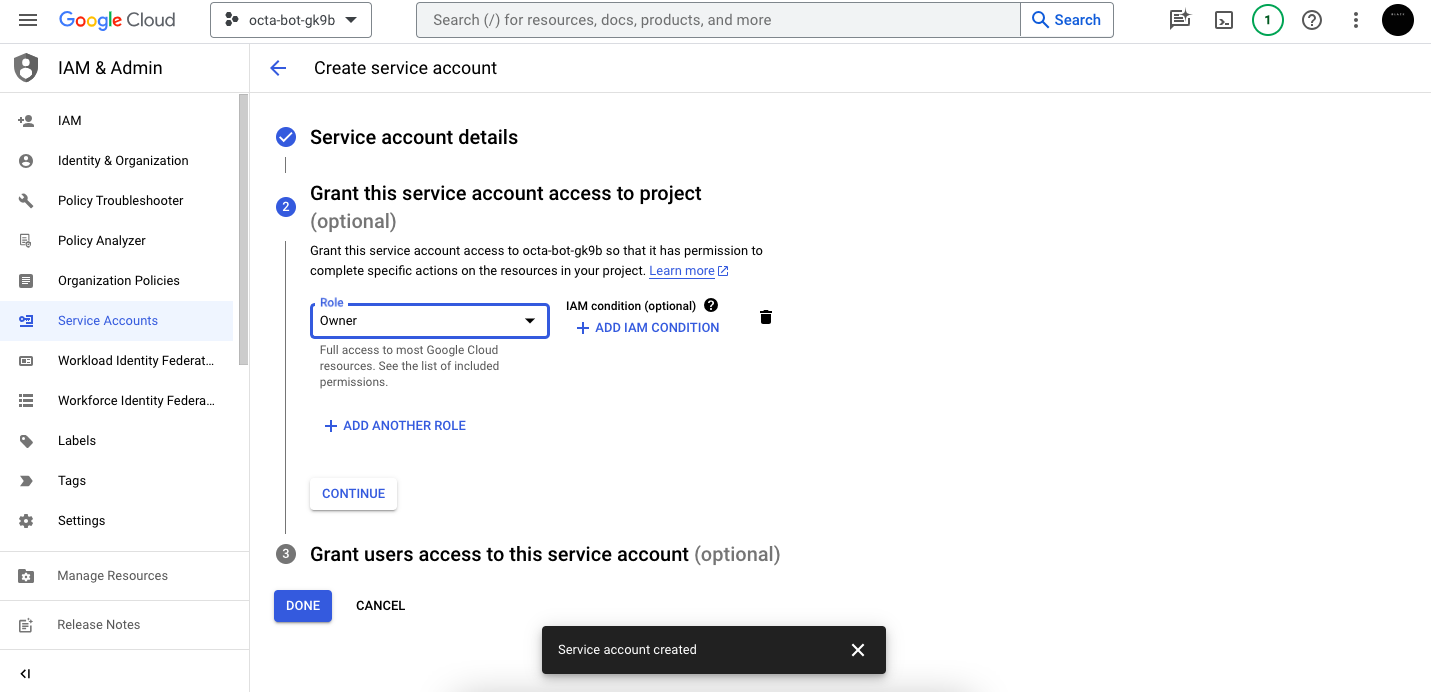Viewport: 1431px width, 692px height.
Task: Click the blue DONE button
Action: (302, 606)
